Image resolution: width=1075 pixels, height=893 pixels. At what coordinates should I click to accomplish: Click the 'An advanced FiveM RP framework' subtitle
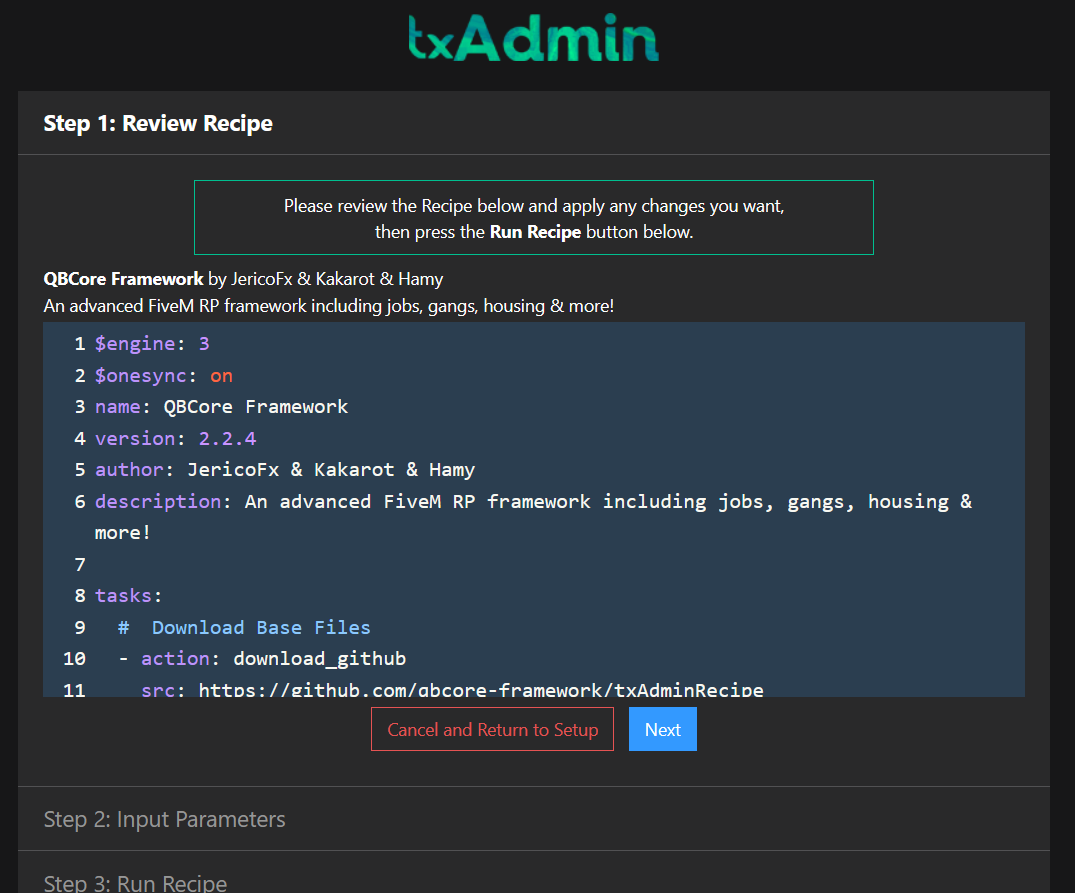pyautogui.click(x=328, y=306)
